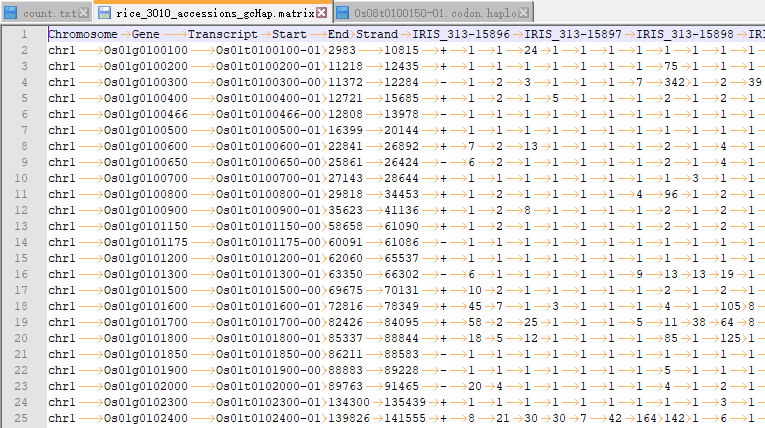Click transcript Os01t0101300-01
This screenshot has width=765, height=428.
click(268, 274)
